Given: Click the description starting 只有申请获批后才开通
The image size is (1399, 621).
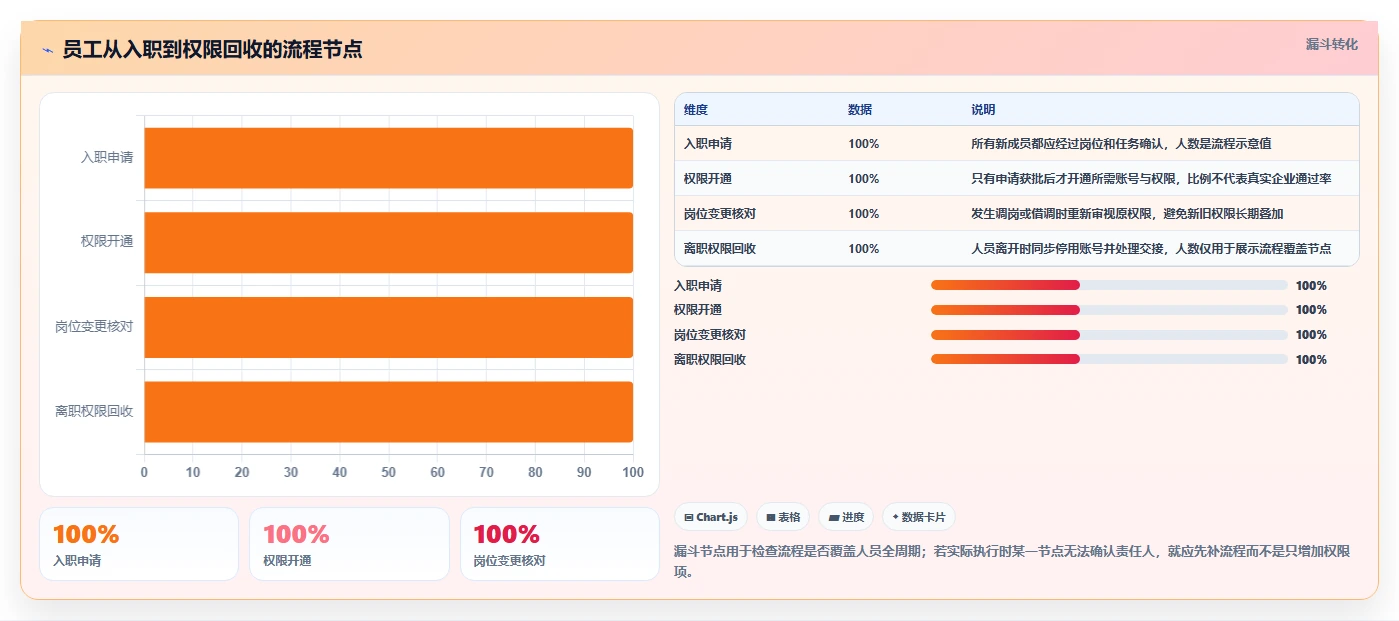Looking at the screenshot, I should pos(1151,179).
